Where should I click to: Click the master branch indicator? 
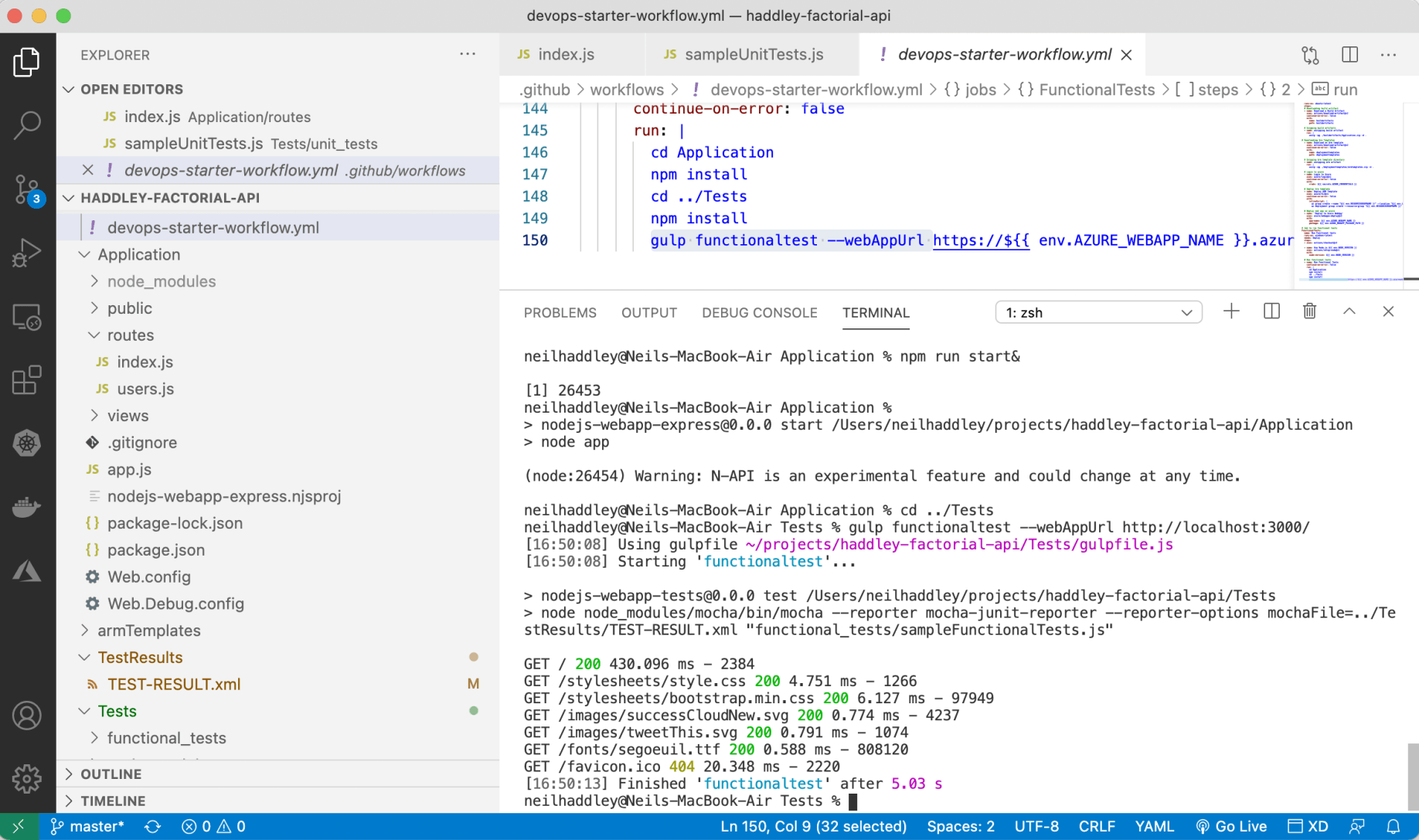click(x=87, y=826)
